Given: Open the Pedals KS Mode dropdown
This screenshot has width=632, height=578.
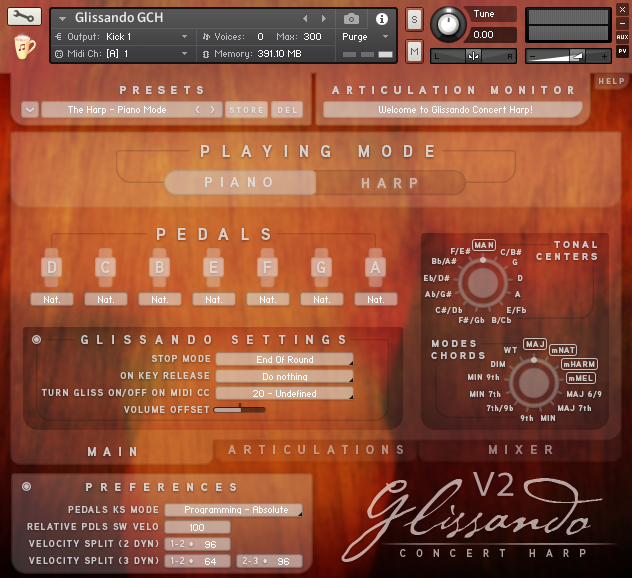Looking at the screenshot, I should 234,510.
